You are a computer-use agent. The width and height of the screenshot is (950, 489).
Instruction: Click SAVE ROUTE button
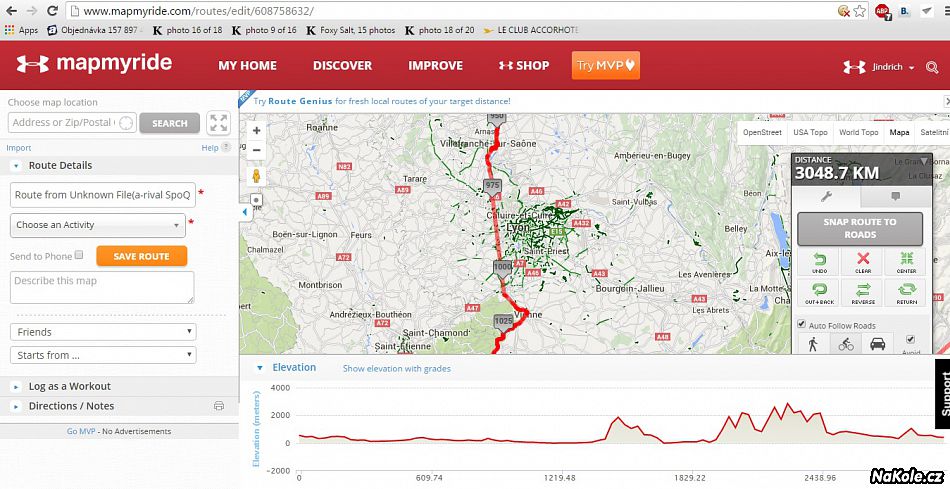(x=142, y=256)
